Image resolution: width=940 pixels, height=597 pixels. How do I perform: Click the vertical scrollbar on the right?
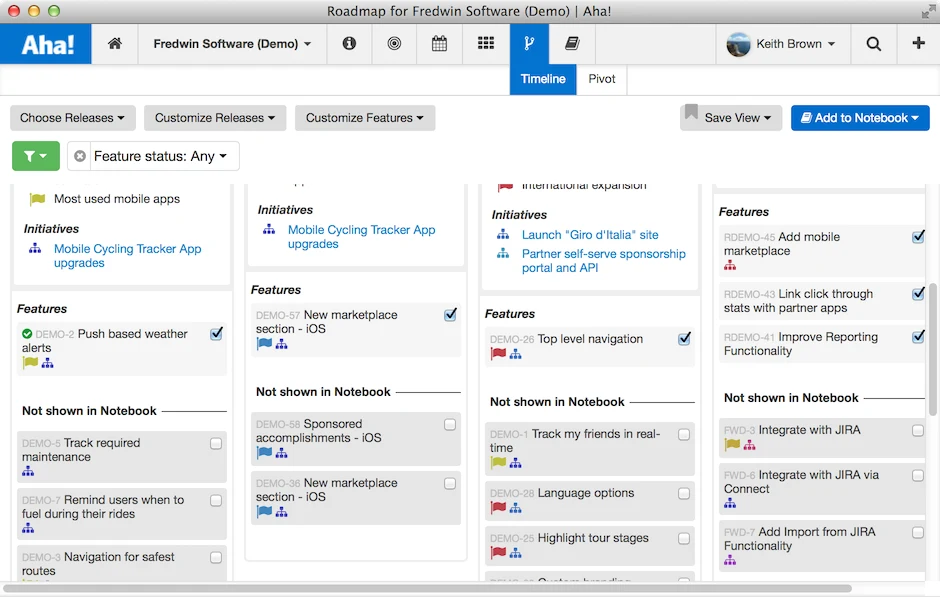tap(933, 349)
